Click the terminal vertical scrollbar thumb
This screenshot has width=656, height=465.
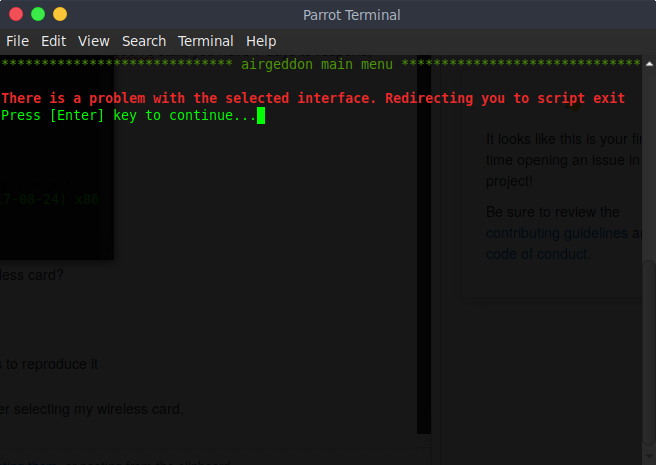point(649,354)
